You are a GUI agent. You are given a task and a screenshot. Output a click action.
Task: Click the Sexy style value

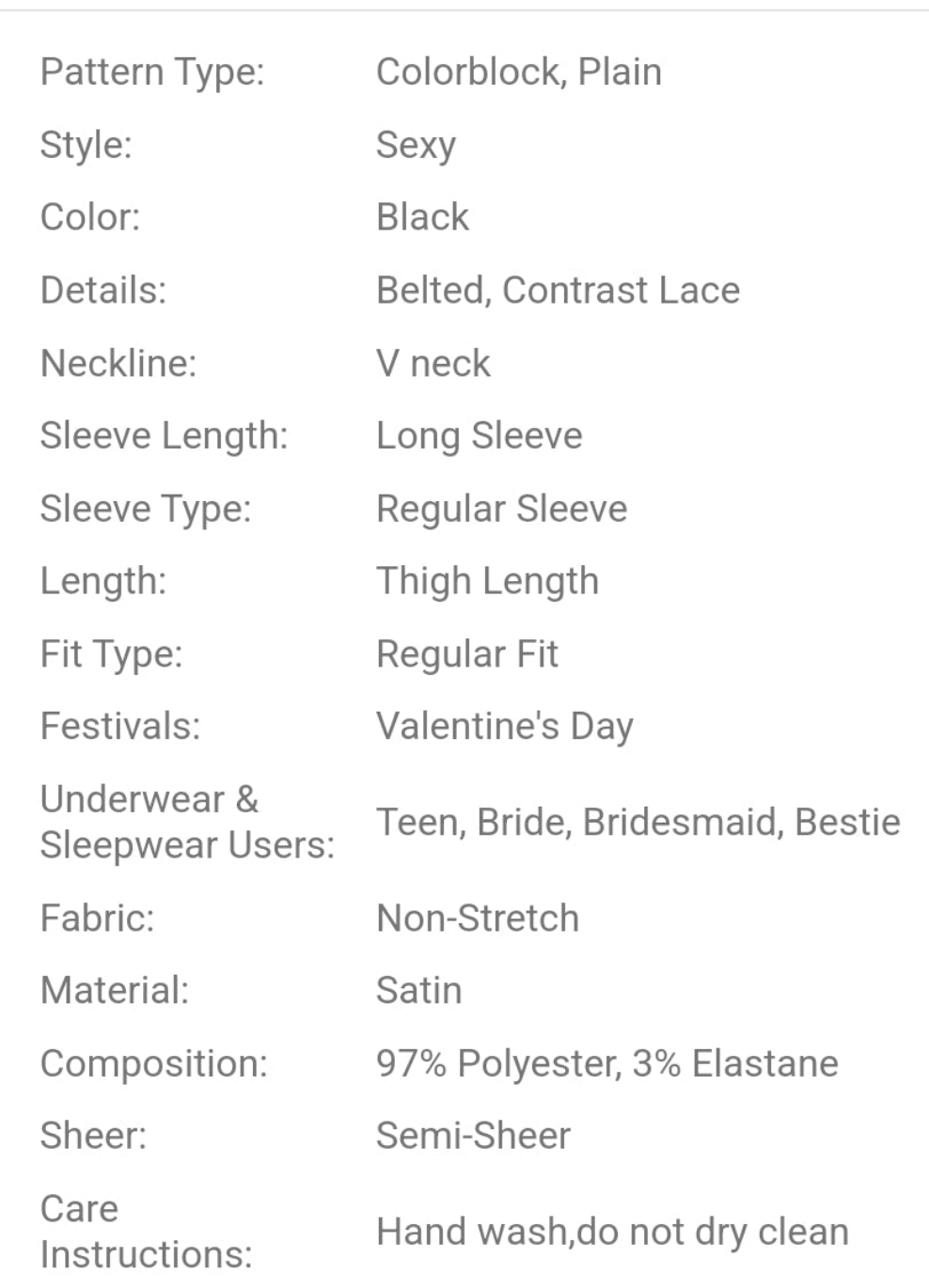[x=416, y=145]
